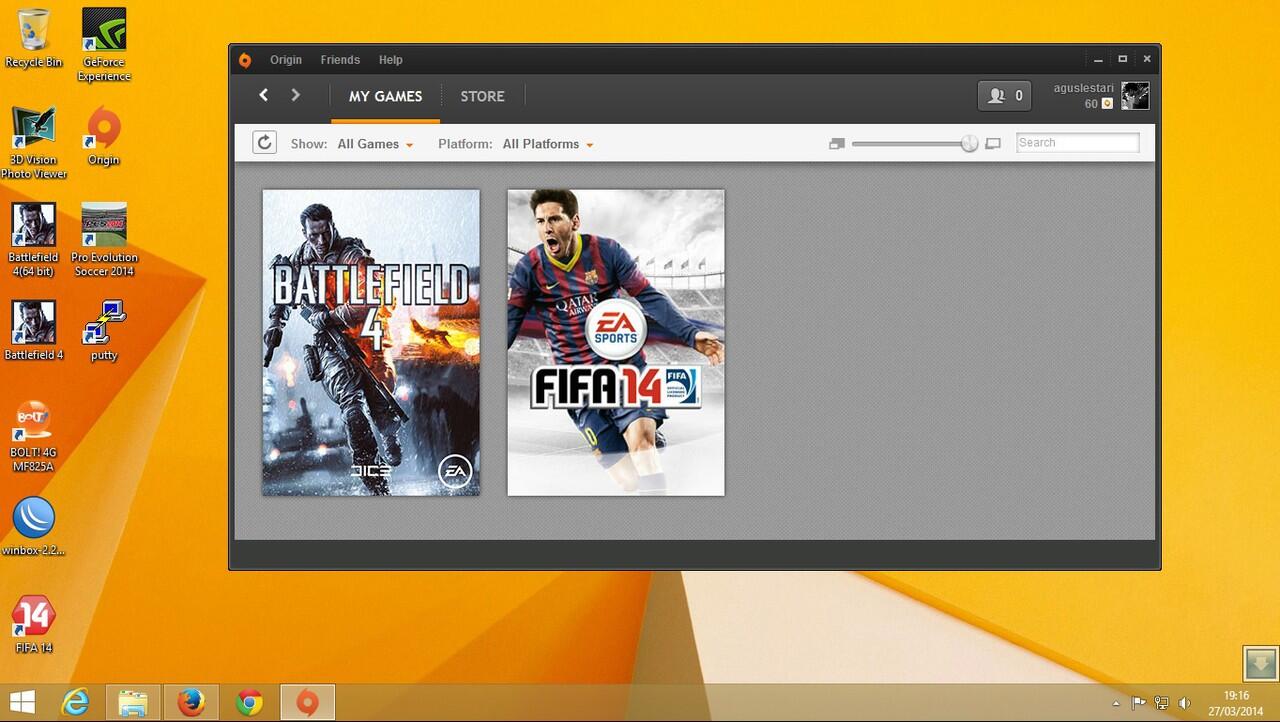
Task: Open File Explorer from taskbar
Action: click(x=133, y=703)
